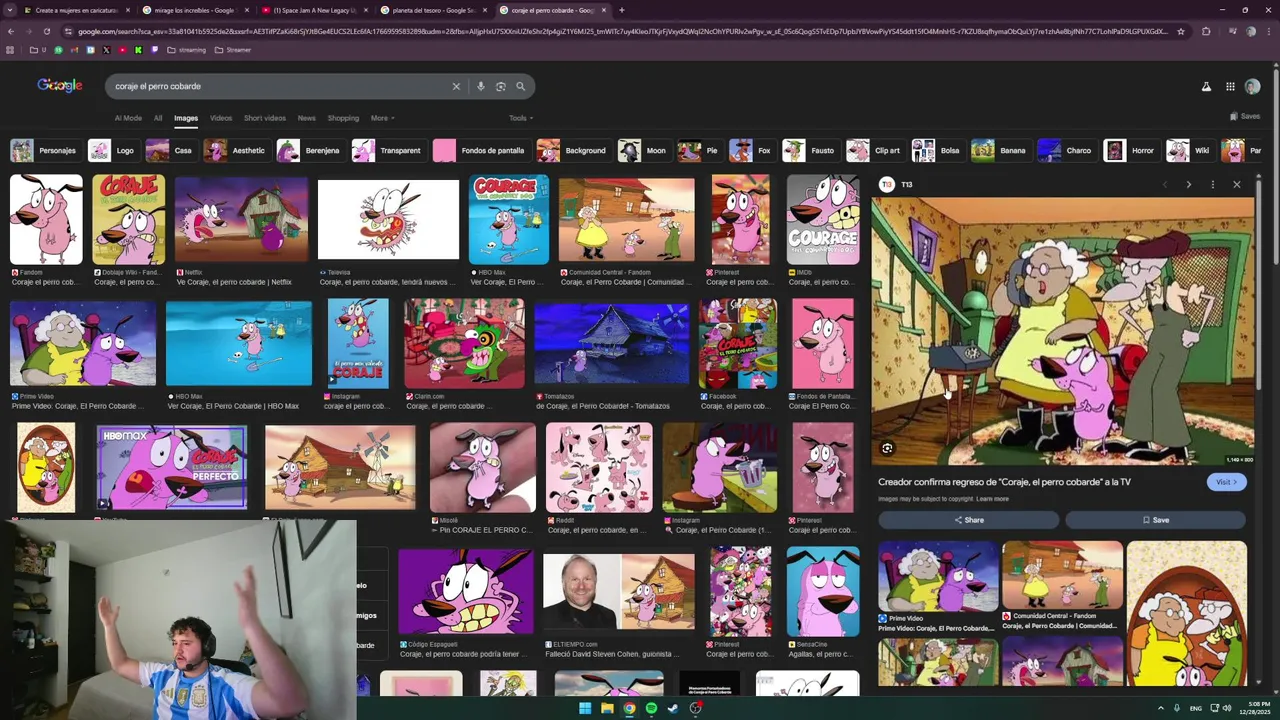Open search by image (Lens) icon
Screen dimensions: 1280x720
(x=501, y=86)
